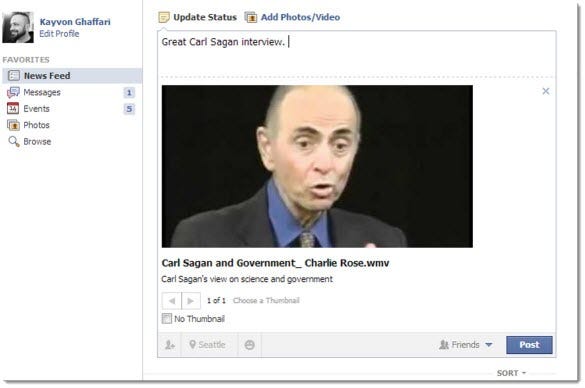Click the Post button
Image resolution: width=585 pixels, height=388 pixels.
pyautogui.click(x=529, y=345)
